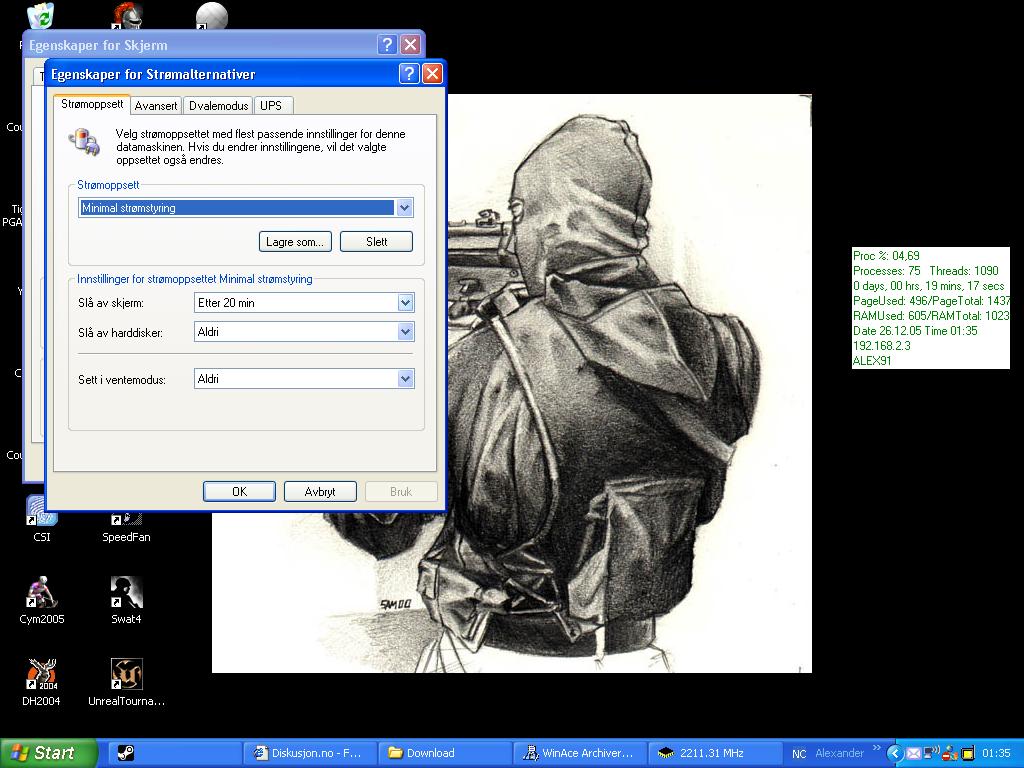Click the MSN Messenger tray icon
The image size is (1024, 768).
[950, 753]
